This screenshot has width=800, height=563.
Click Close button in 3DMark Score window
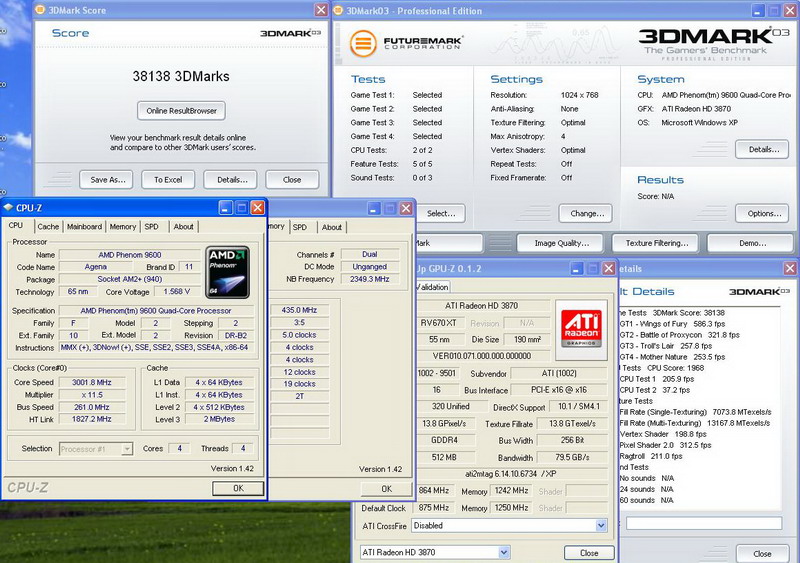292,180
